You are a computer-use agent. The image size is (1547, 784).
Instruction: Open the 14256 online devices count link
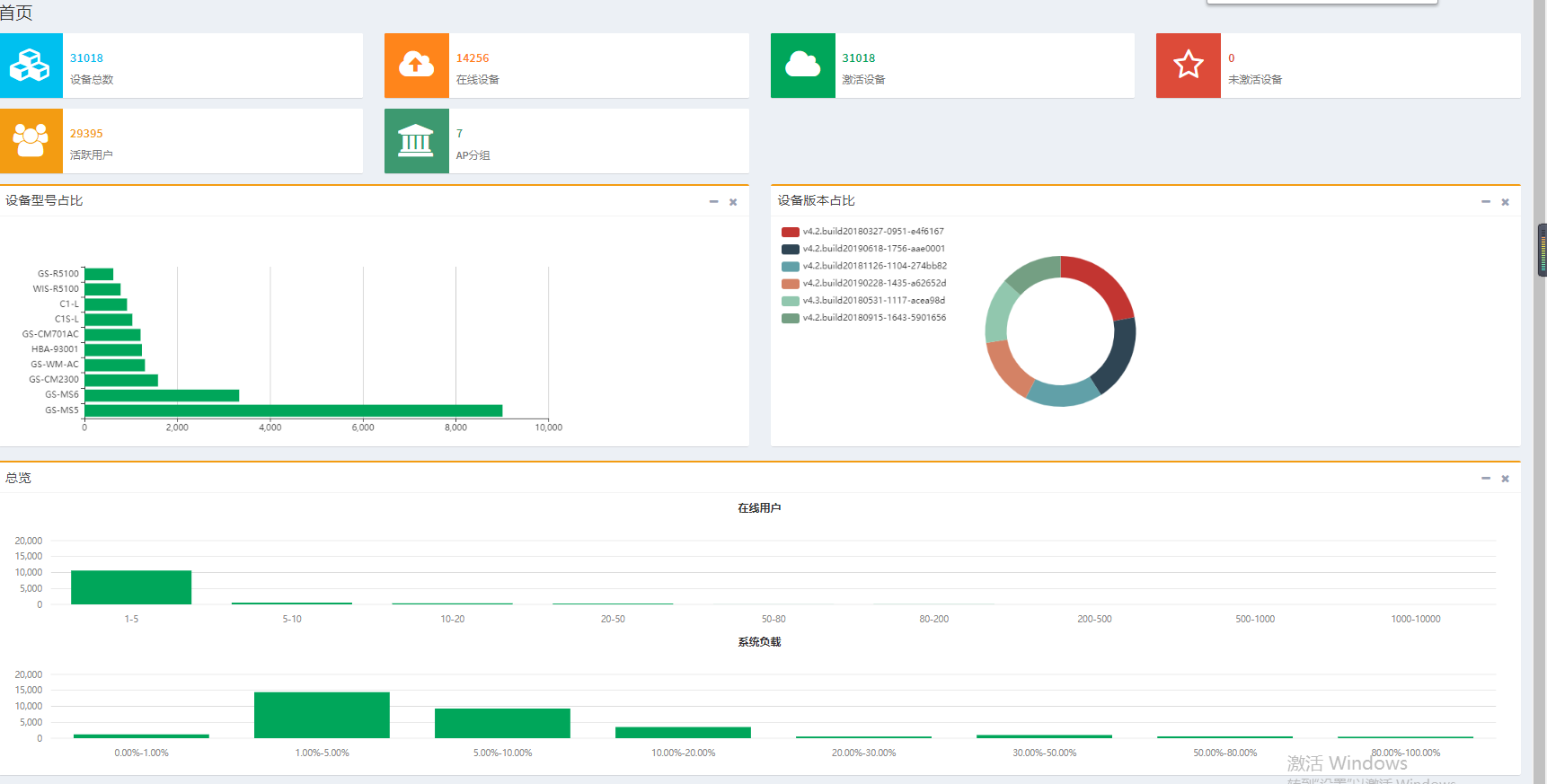click(473, 58)
